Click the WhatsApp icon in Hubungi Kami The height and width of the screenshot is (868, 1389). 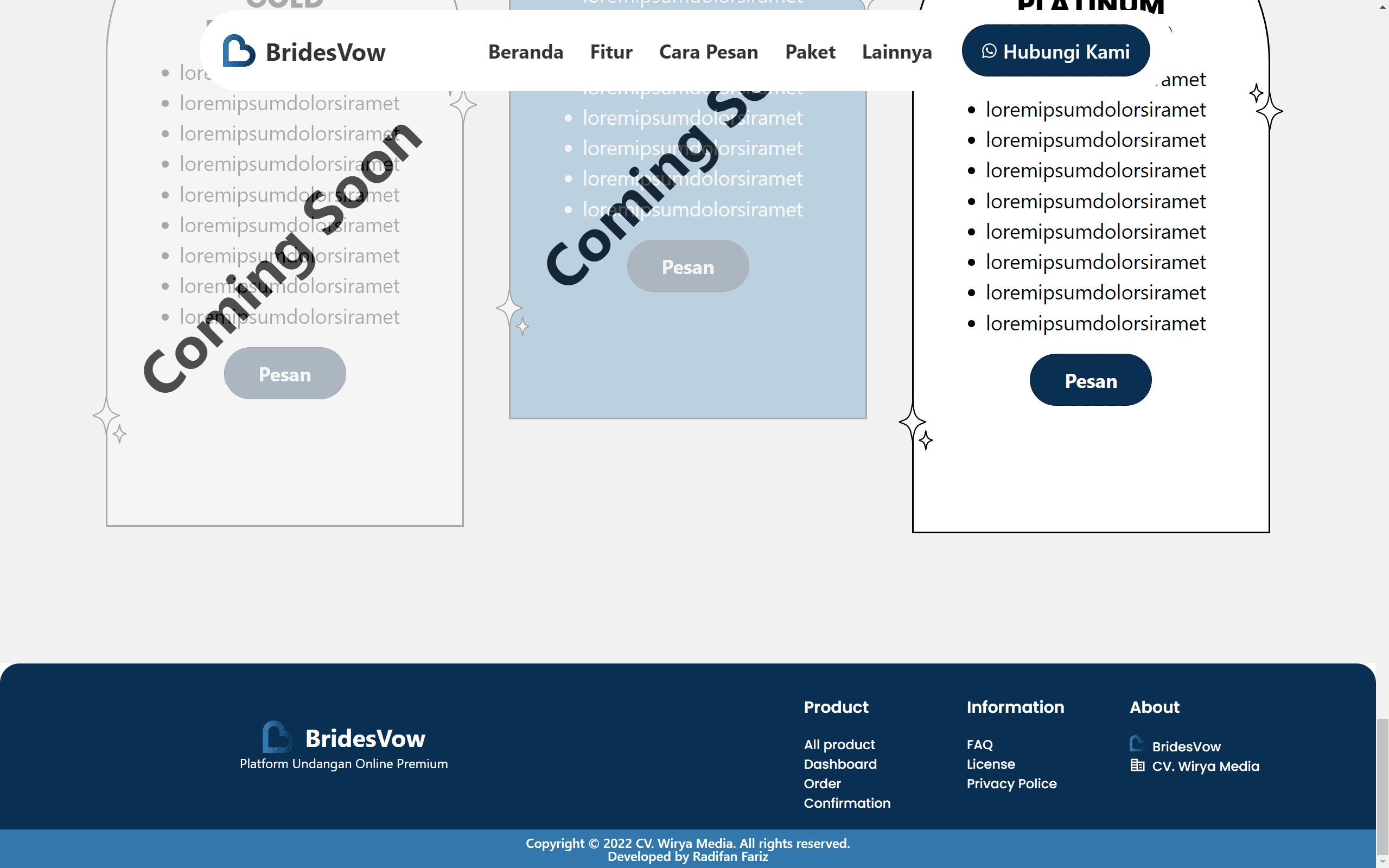click(x=989, y=51)
